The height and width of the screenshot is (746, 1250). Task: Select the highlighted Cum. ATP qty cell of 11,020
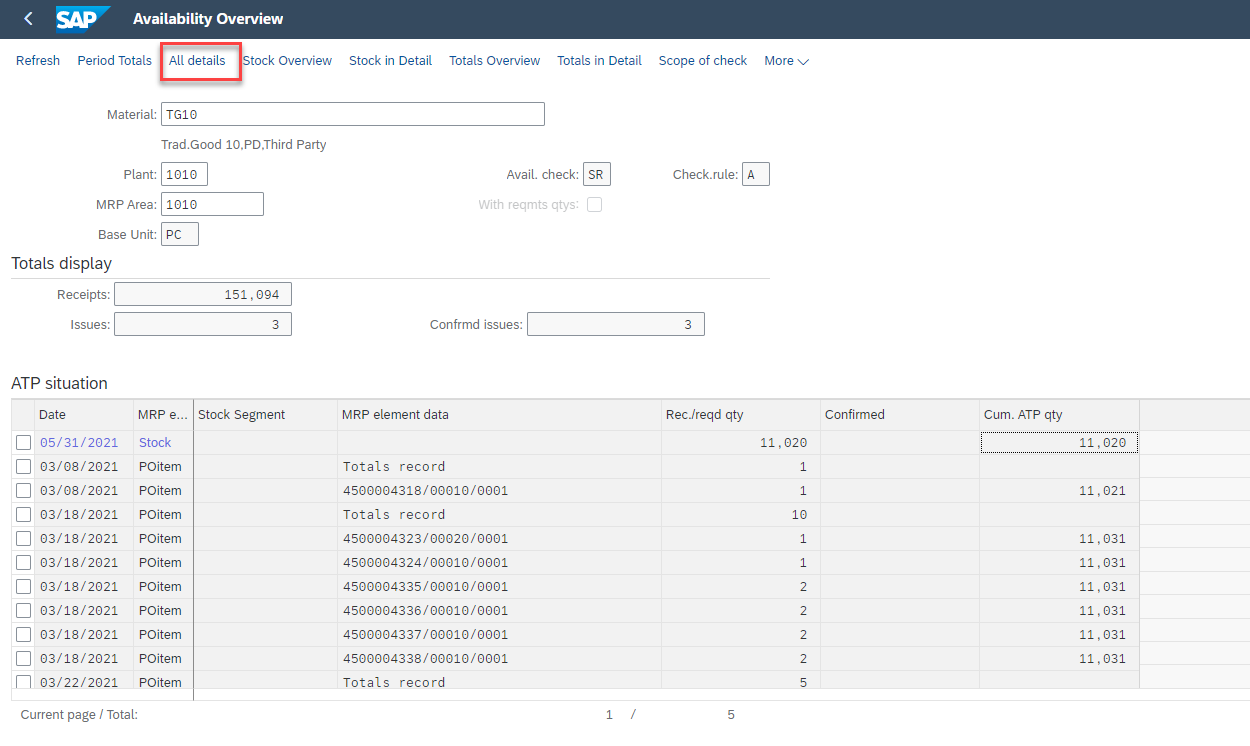point(1058,442)
